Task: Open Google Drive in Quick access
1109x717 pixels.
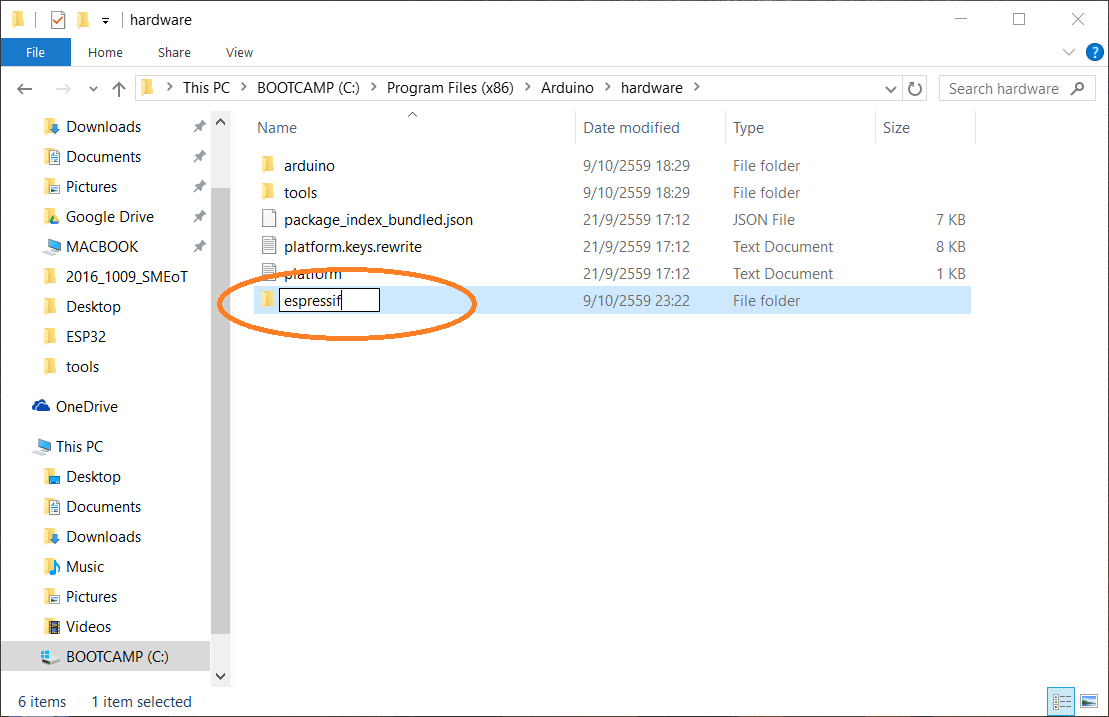Action: (x=110, y=217)
